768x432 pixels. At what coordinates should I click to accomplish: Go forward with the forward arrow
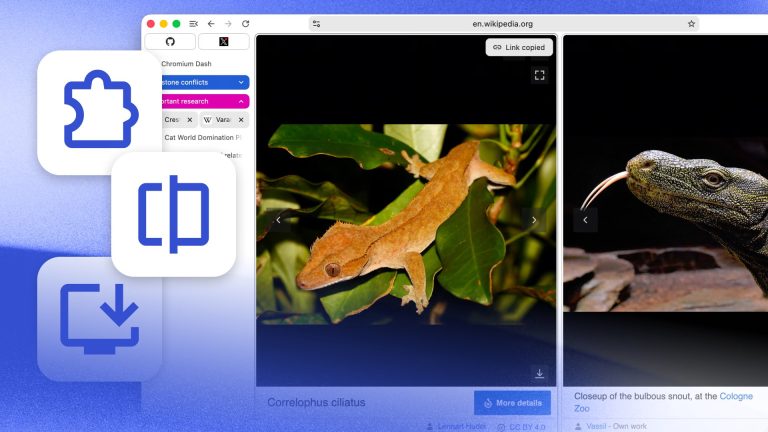[x=228, y=24]
